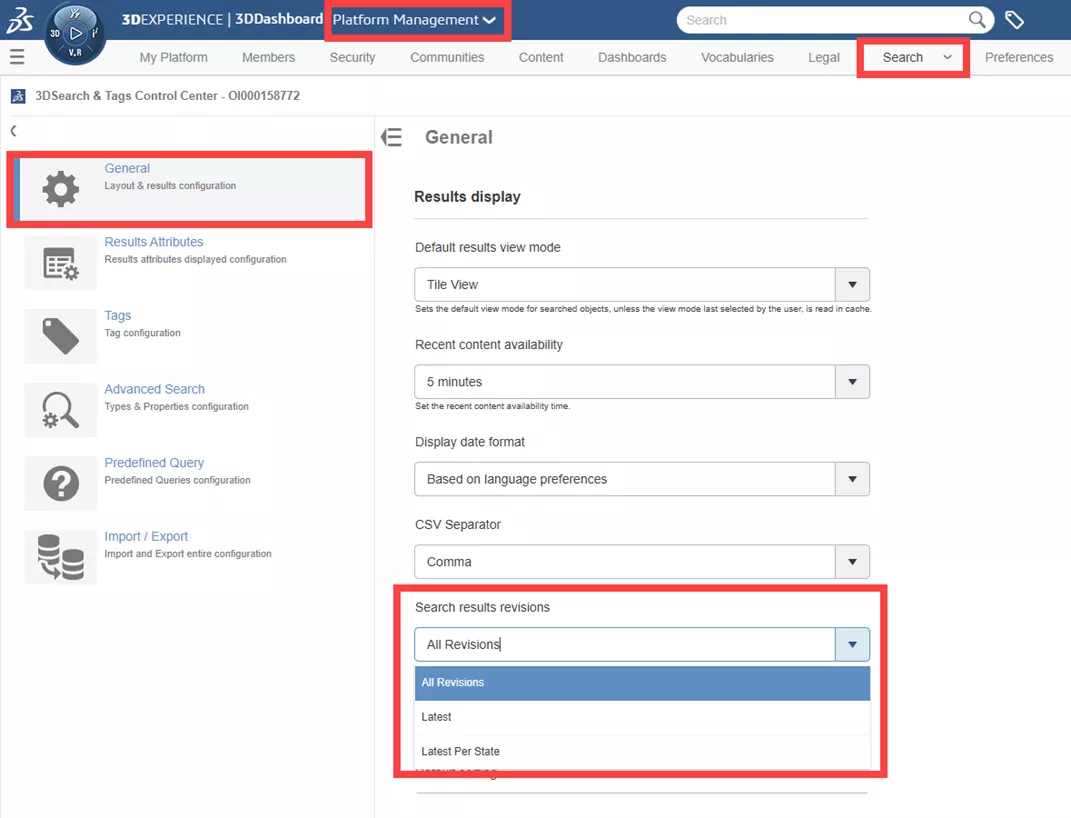Click the hamburger menu icon
Screen dimensions: 1071x818
tap(17, 56)
